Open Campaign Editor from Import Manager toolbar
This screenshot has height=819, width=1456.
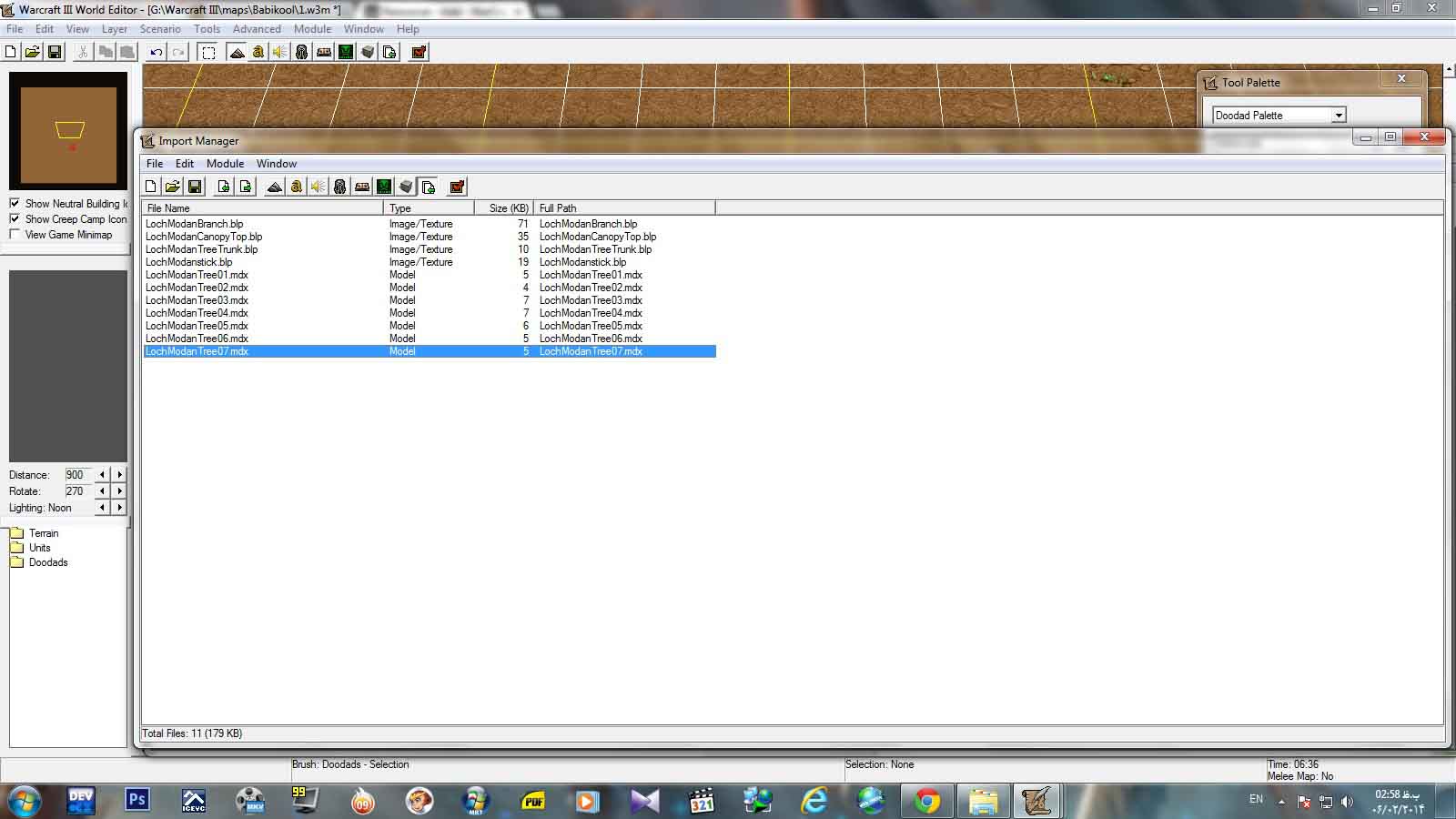click(x=362, y=187)
